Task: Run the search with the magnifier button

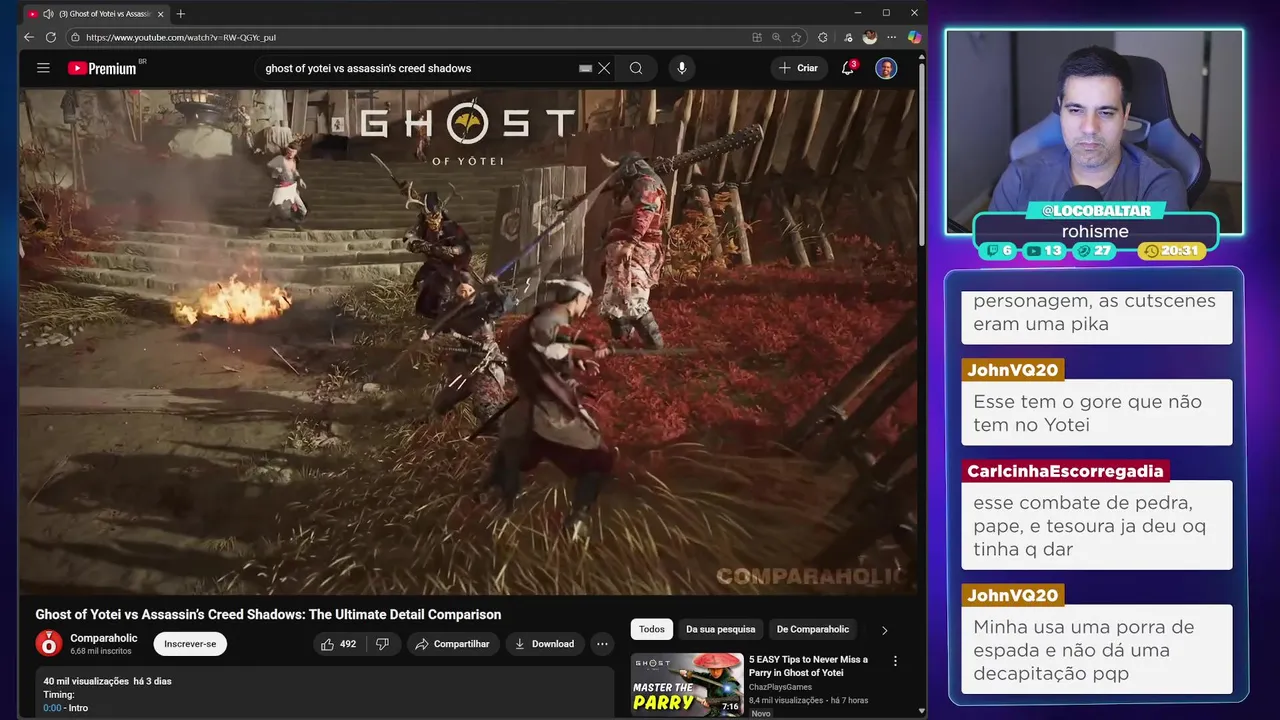Action: [x=636, y=68]
